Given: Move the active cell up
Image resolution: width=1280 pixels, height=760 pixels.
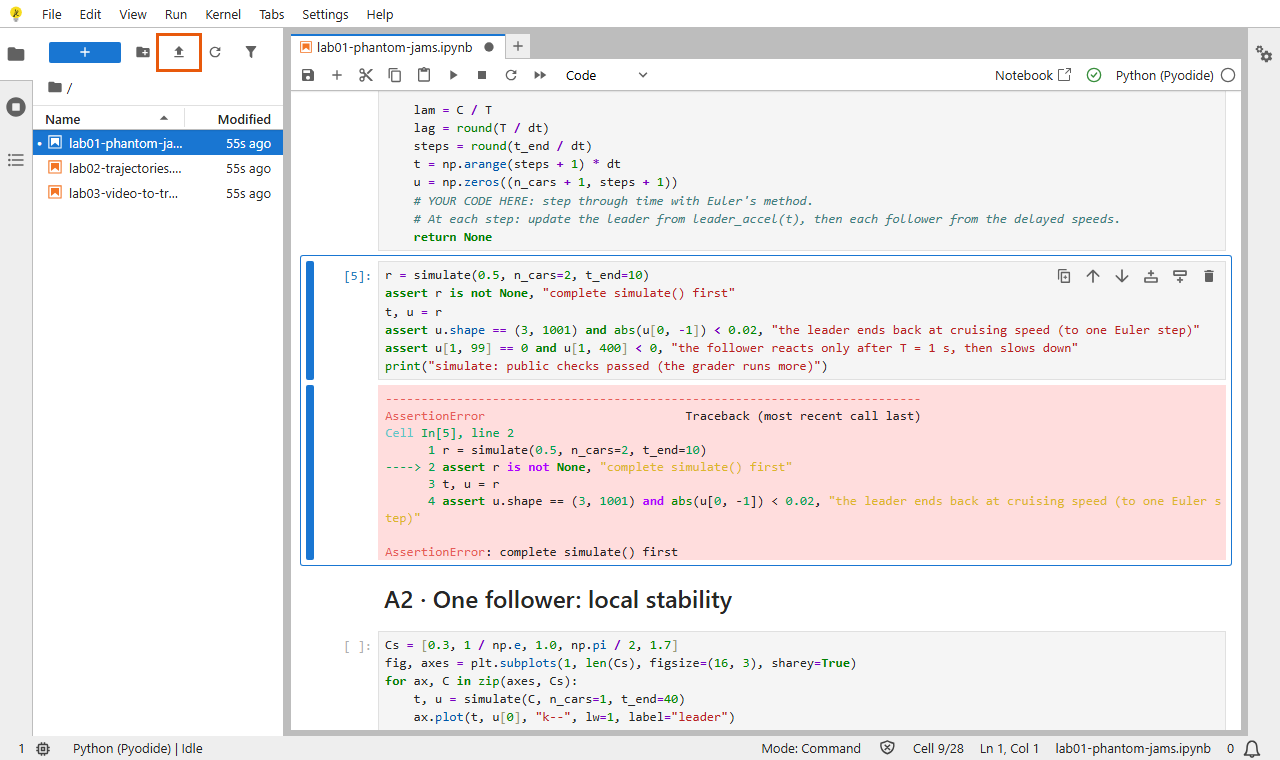Looking at the screenshot, I should pyautogui.click(x=1093, y=276).
